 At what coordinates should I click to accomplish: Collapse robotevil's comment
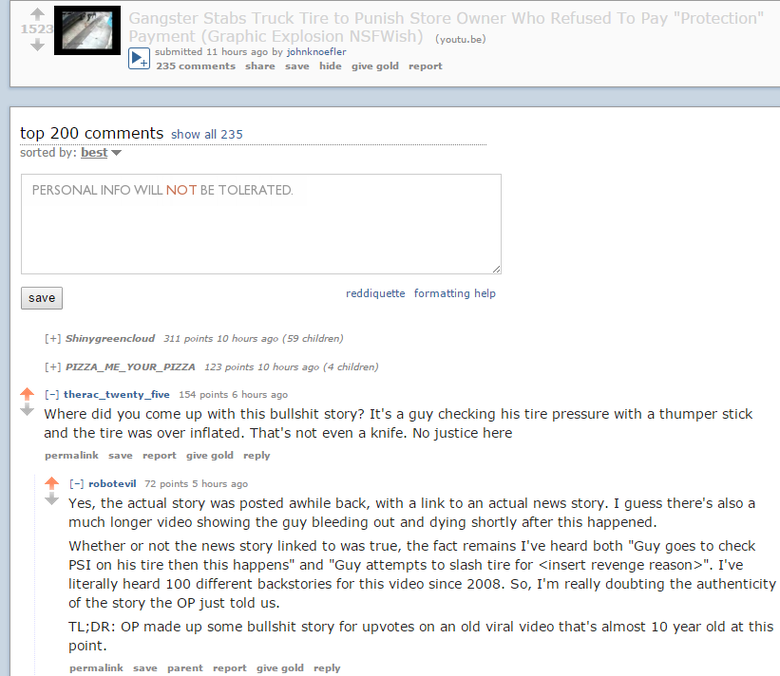(76, 483)
